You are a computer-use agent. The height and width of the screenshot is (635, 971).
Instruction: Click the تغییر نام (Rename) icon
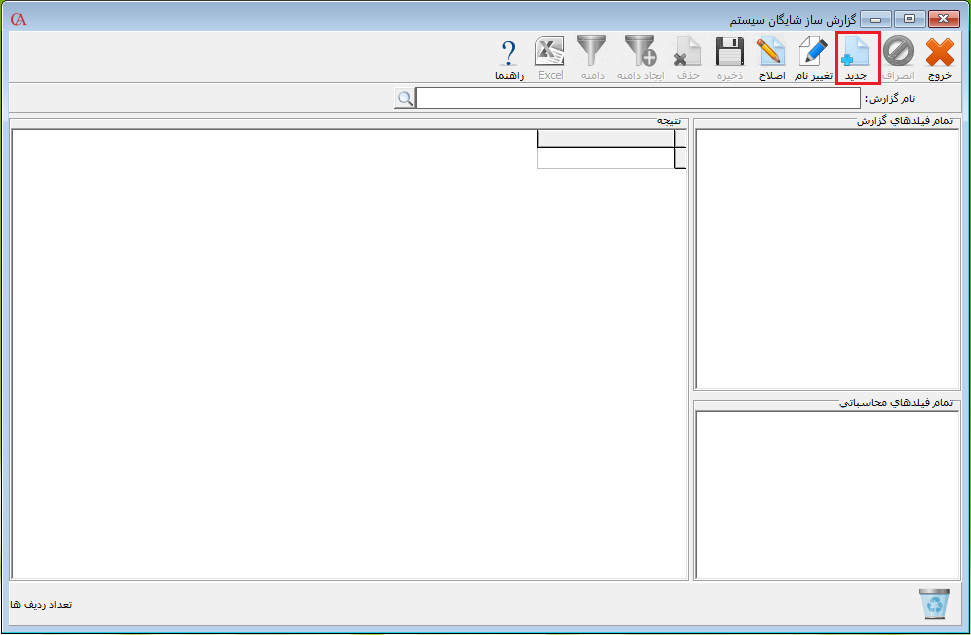tap(813, 58)
